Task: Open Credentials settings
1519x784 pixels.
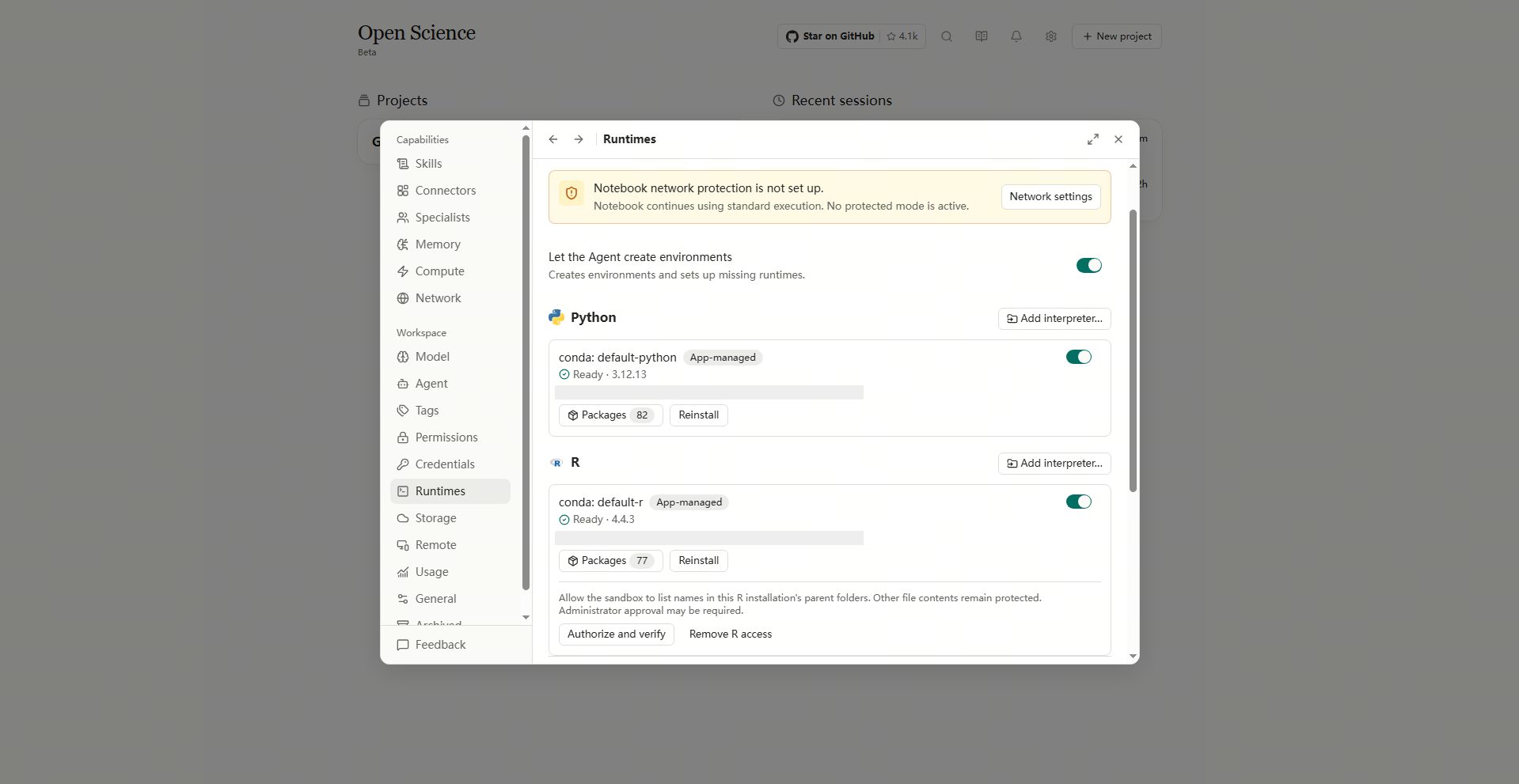Action: [450, 464]
